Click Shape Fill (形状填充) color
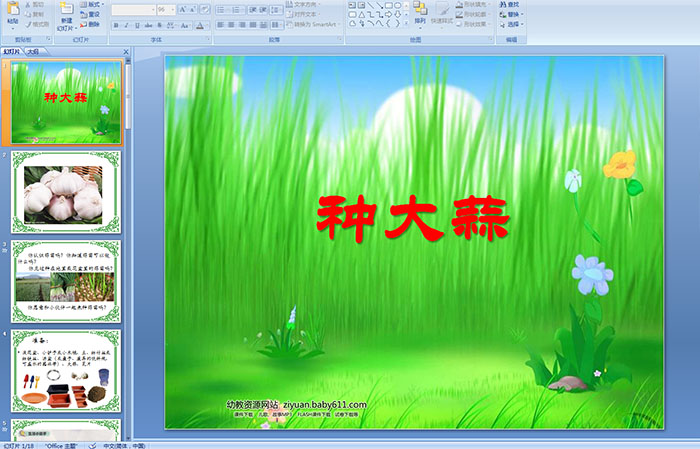 pyautogui.click(x=473, y=4)
